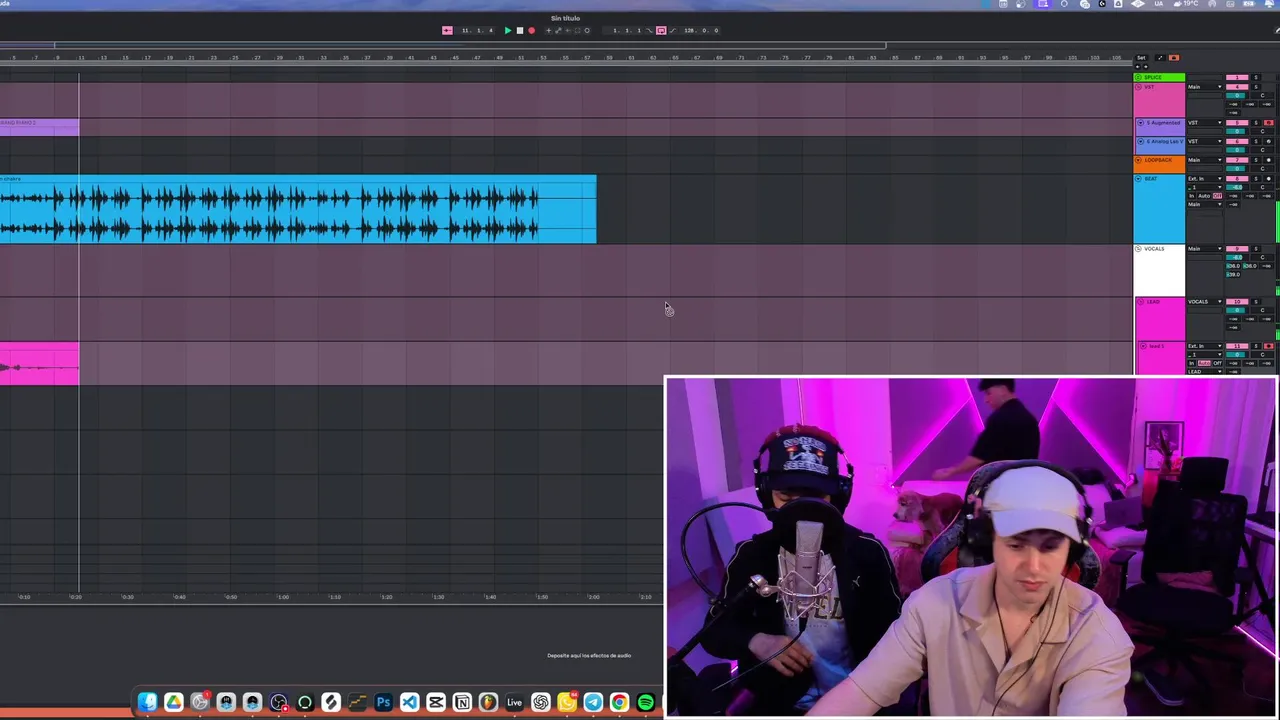Click the VOCALS track volume -6.0 field
The width and height of the screenshot is (1280, 720).
[x=1237, y=257]
